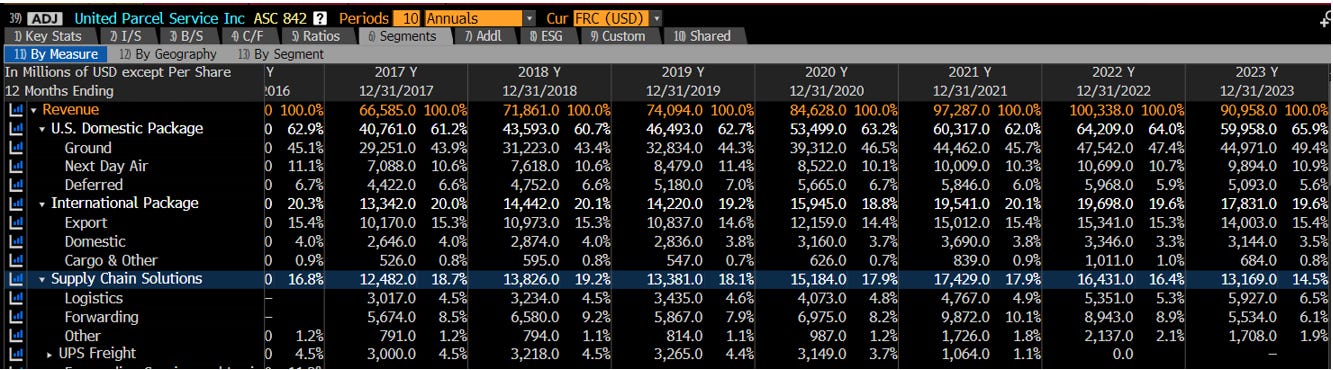This screenshot has height=370, width=1333.
Task: Click the 12/31/2020 period ending date
Action: click(826, 91)
